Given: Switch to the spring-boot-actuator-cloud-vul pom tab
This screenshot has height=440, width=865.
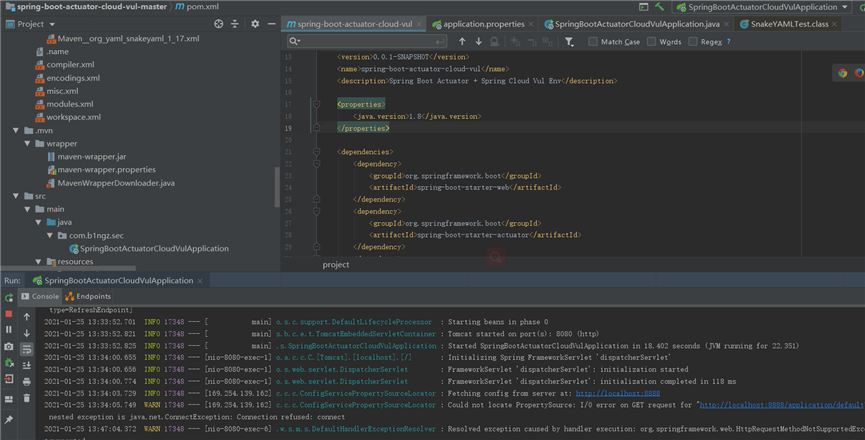Looking at the screenshot, I should pyautogui.click(x=353, y=24).
